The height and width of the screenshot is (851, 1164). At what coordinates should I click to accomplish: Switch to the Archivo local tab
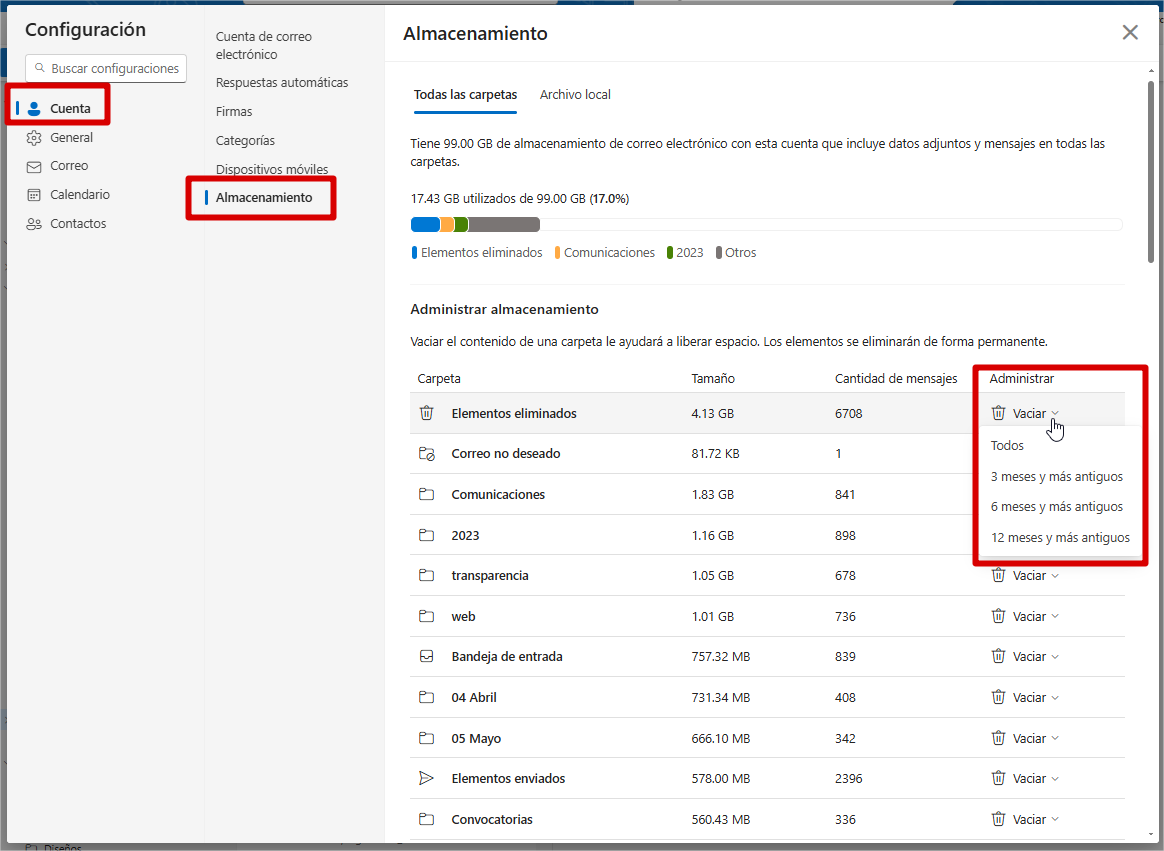click(x=575, y=95)
